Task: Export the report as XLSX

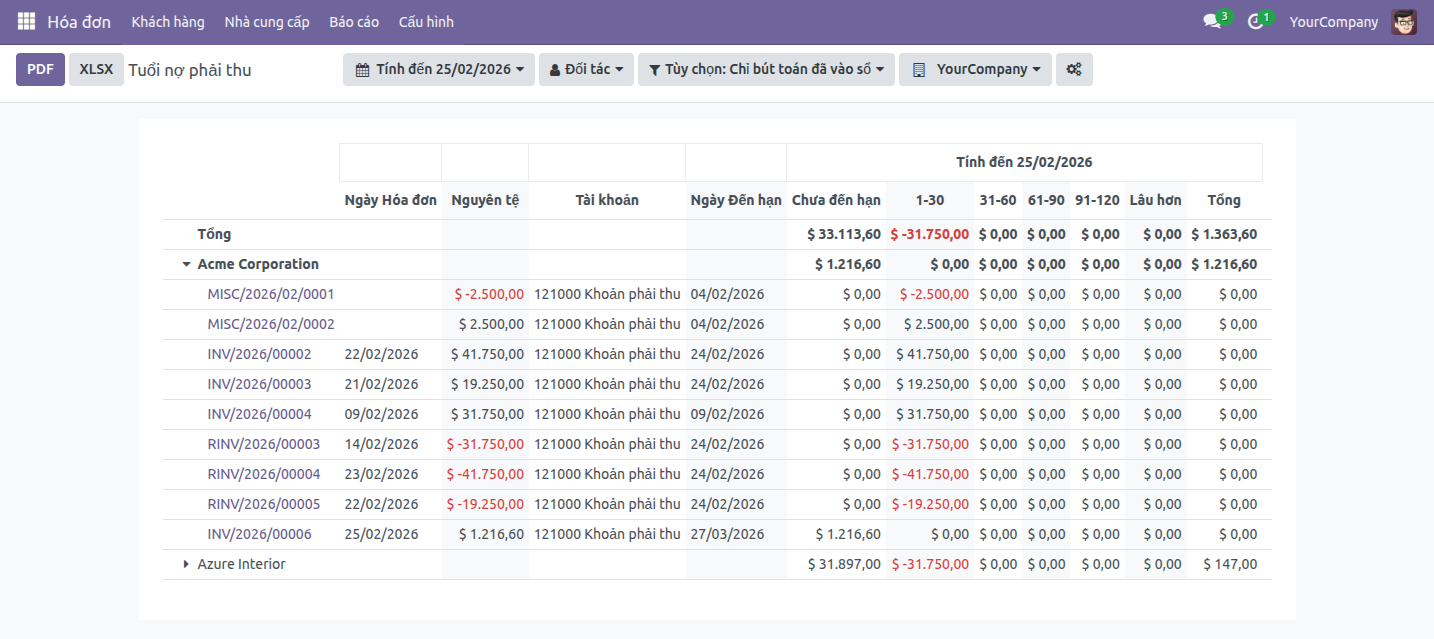Action: click(96, 70)
